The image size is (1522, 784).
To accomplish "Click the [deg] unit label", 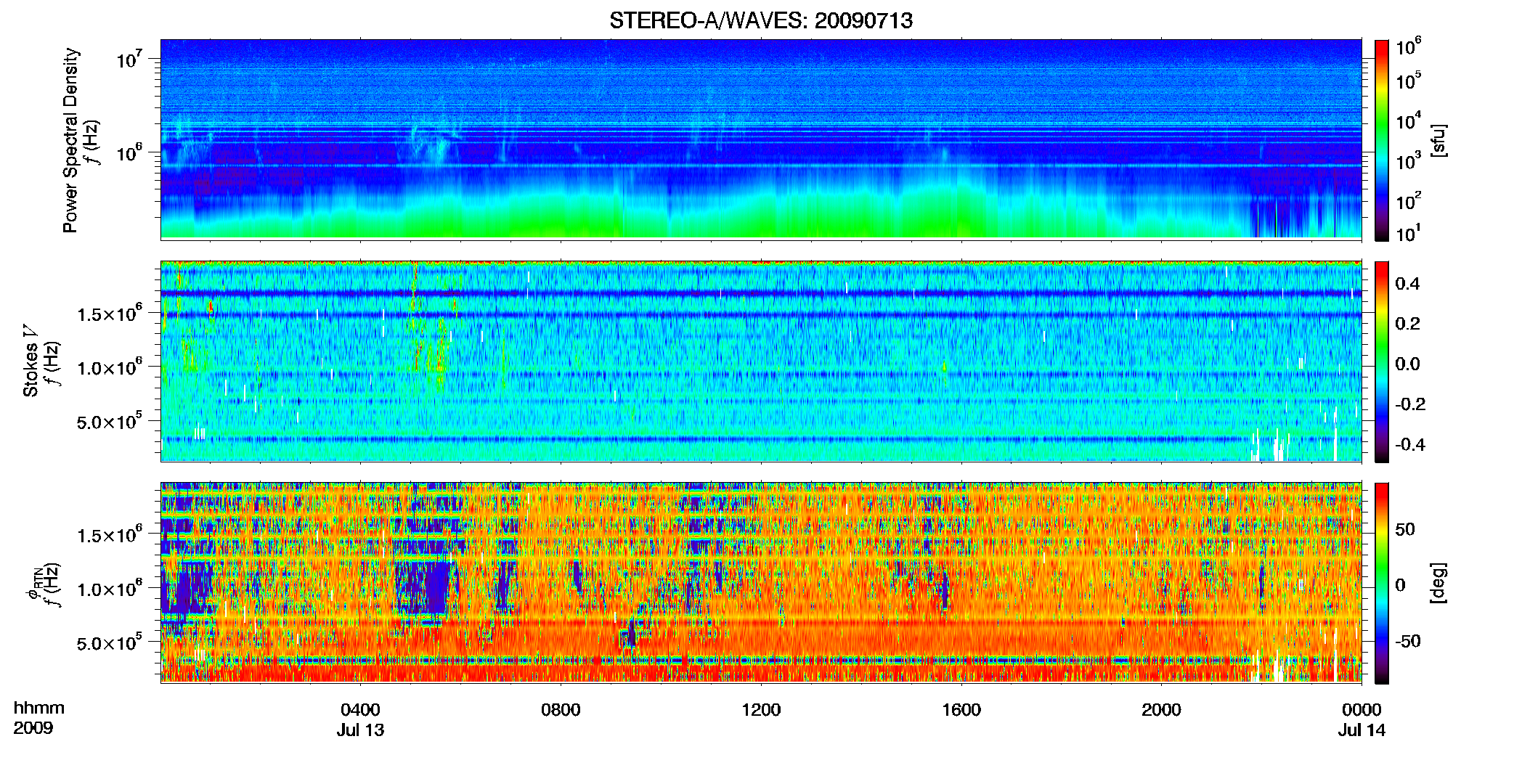I will tap(1438, 583).
